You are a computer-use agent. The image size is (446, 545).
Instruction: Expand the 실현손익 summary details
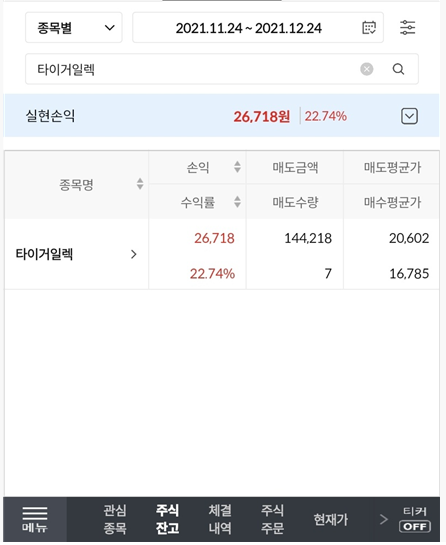coord(409,116)
